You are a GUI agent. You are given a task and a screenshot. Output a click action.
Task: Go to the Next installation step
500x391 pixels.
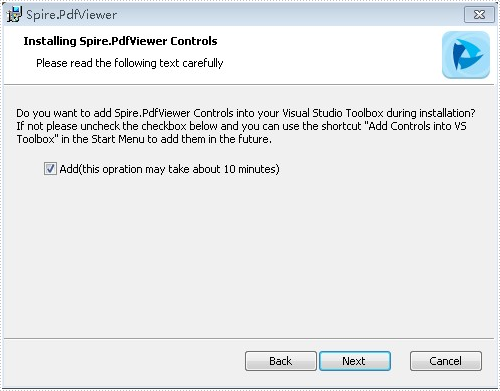point(355,361)
